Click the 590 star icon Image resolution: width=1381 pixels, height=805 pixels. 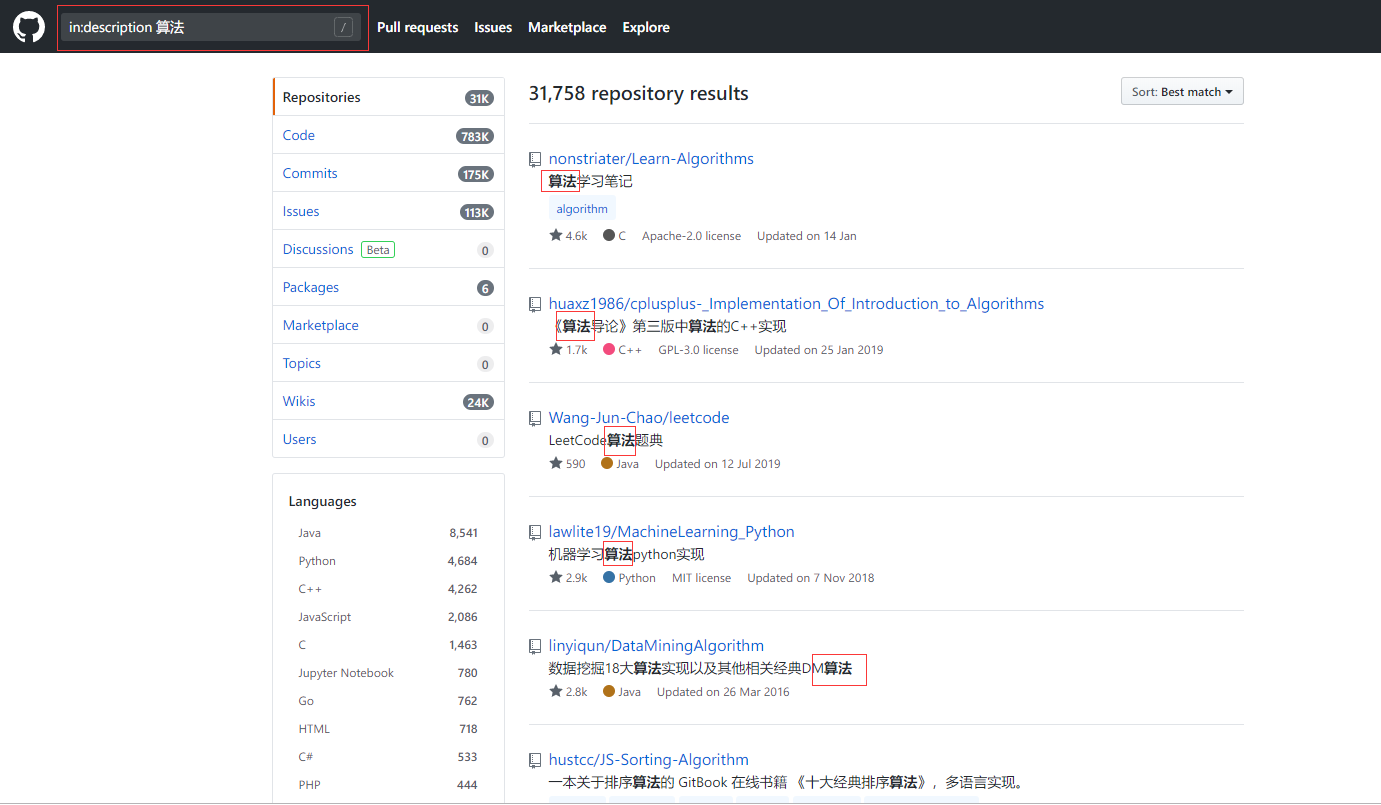tap(555, 464)
